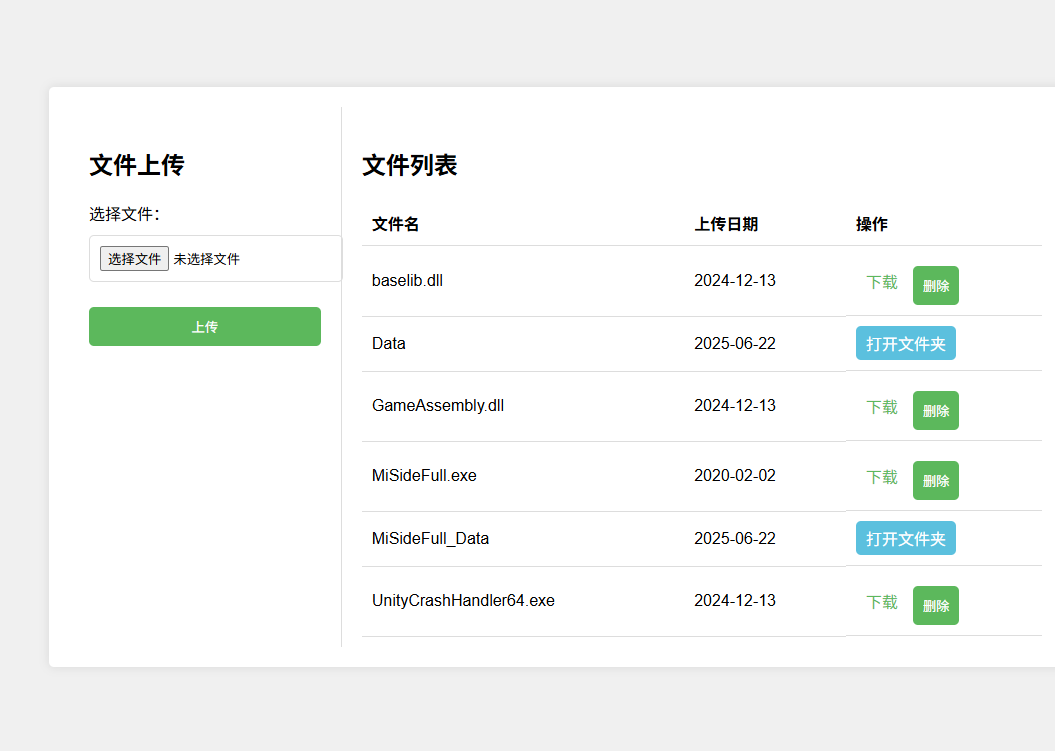Open the MiSideFull_Data folder
The image size is (1055, 751).
coord(905,538)
